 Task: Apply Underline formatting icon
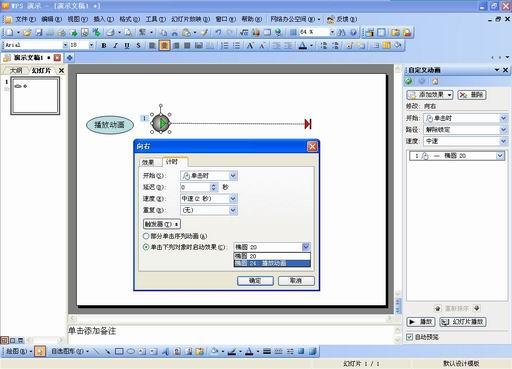point(127,45)
